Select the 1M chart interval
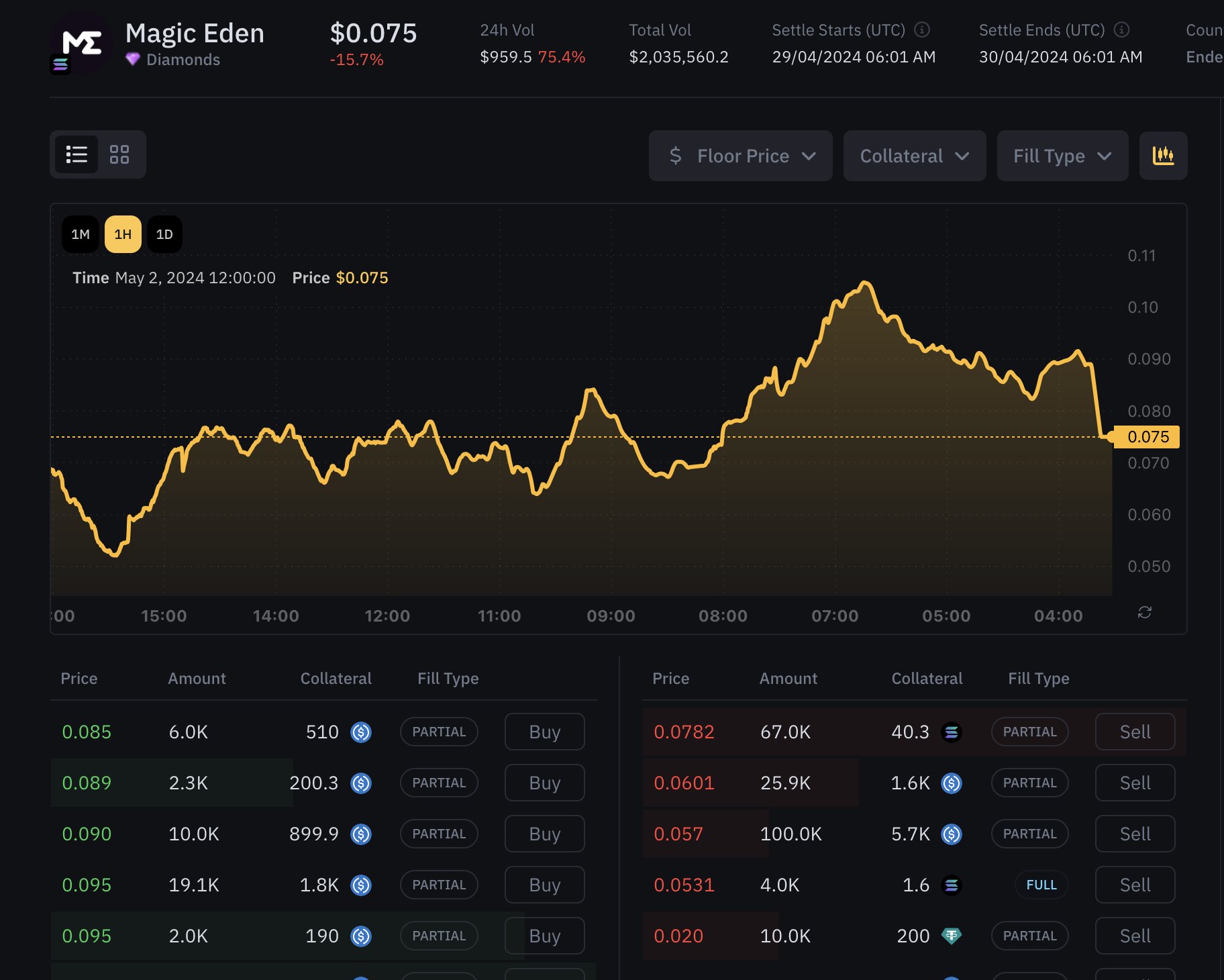Viewport: 1224px width, 980px height. click(81, 234)
